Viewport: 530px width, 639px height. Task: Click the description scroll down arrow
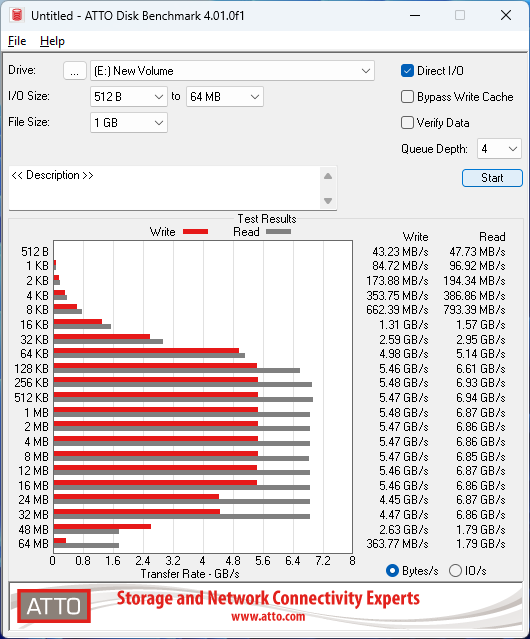328,201
